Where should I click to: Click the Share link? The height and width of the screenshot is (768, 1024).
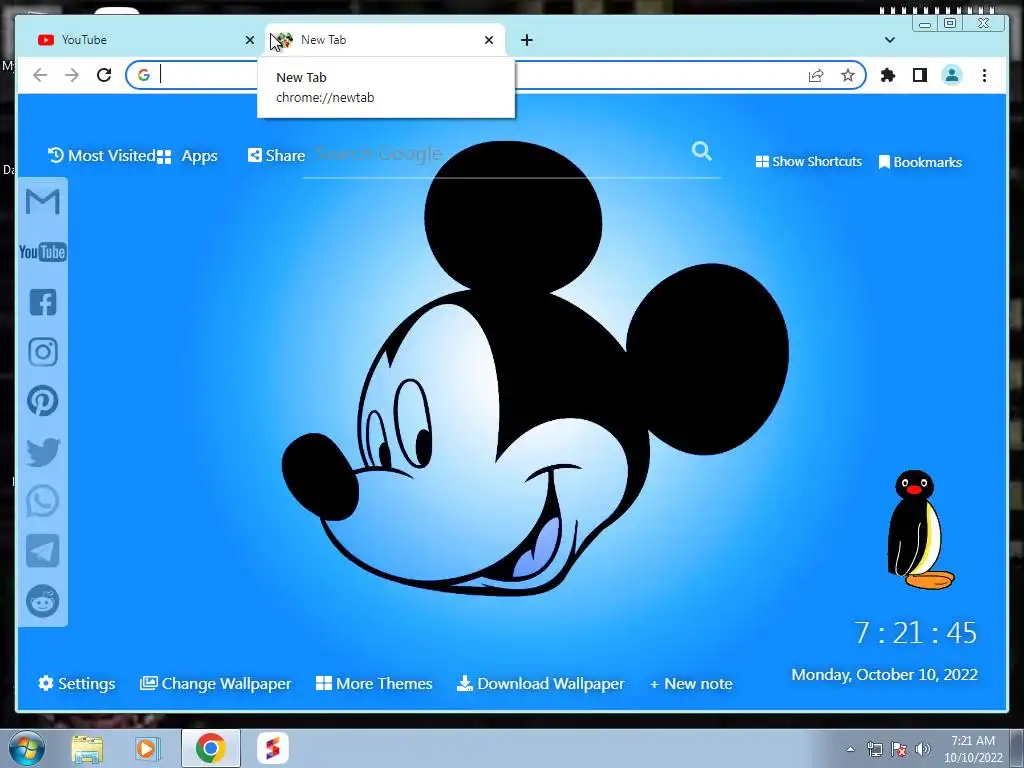[x=276, y=155]
